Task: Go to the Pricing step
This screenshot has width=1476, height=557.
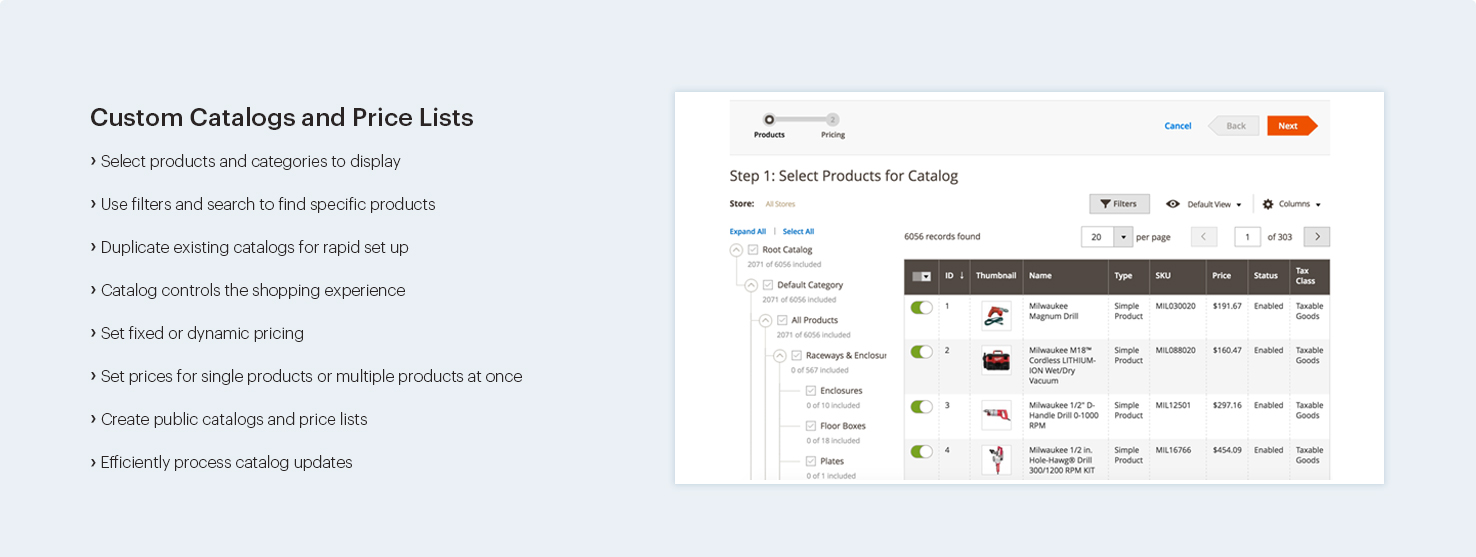Action: [x=833, y=120]
